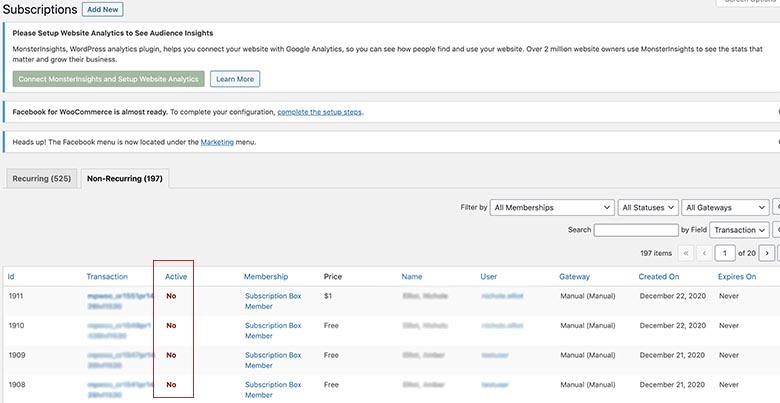This screenshot has height=403, width=780.
Task: Select the Non-Recurring (197) tab
Action: (125, 179)
